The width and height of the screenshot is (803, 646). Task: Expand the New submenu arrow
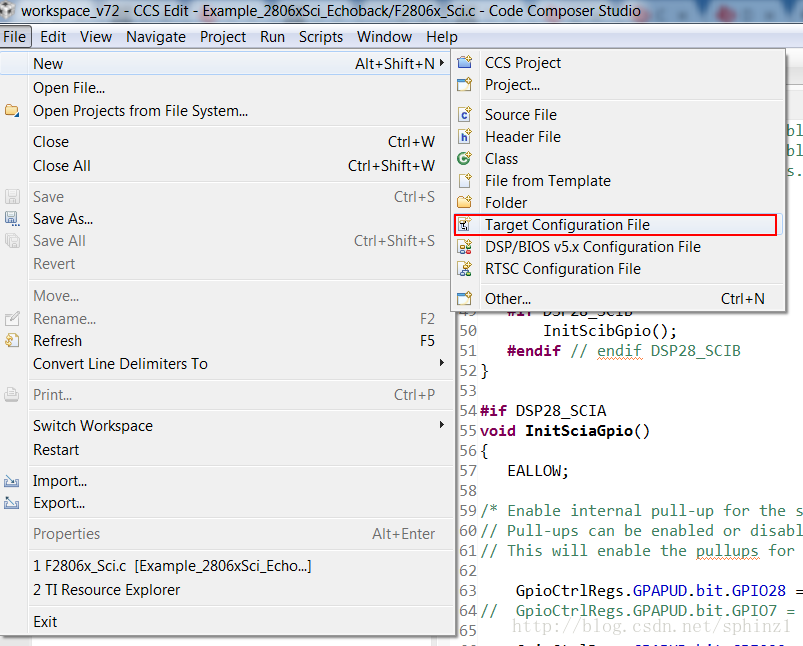[x=441, y=62]
